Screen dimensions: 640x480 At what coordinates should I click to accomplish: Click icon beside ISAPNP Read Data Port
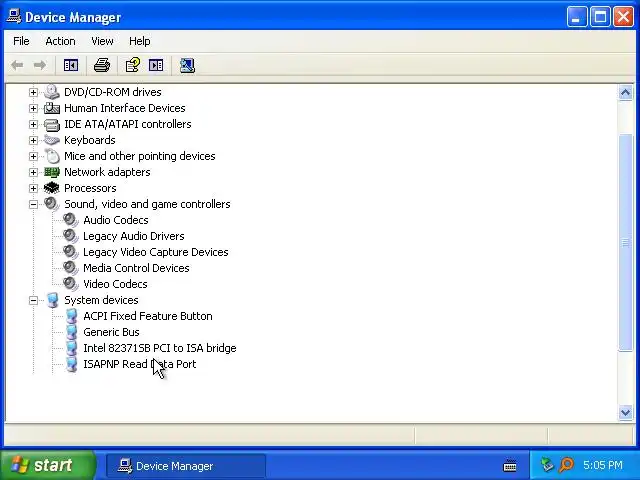tap(71, 364)
